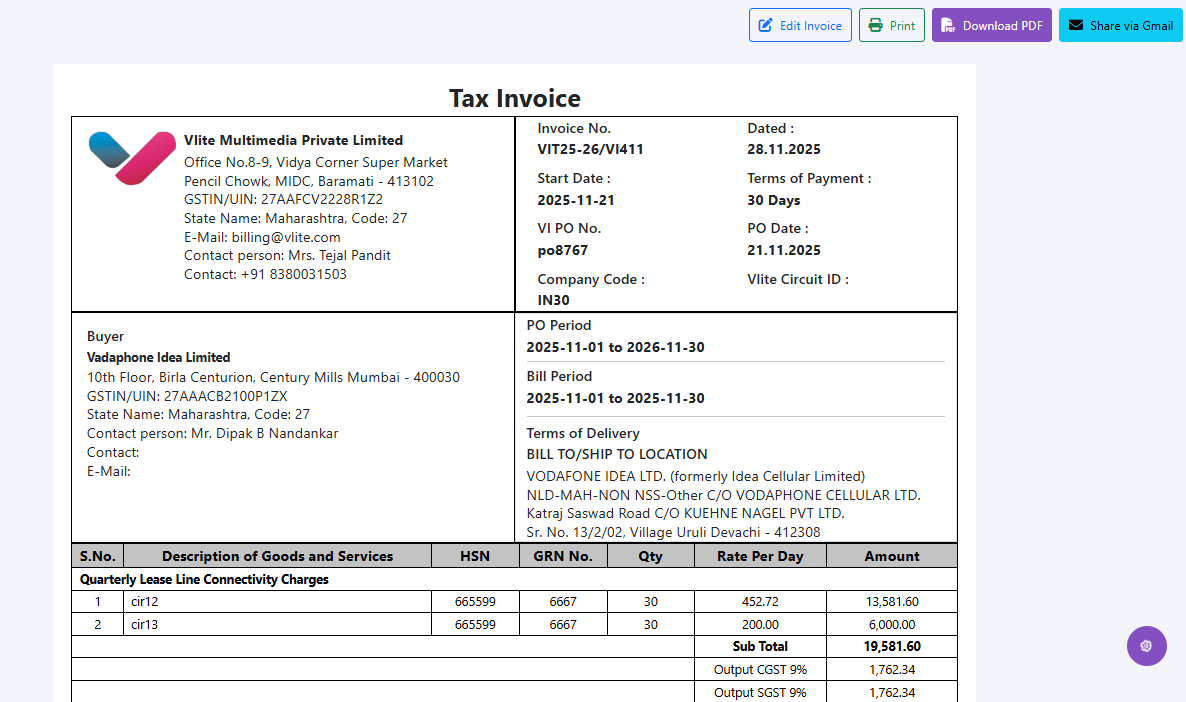Click the Edit Invoice button
1186x702 pixels.
800,25
